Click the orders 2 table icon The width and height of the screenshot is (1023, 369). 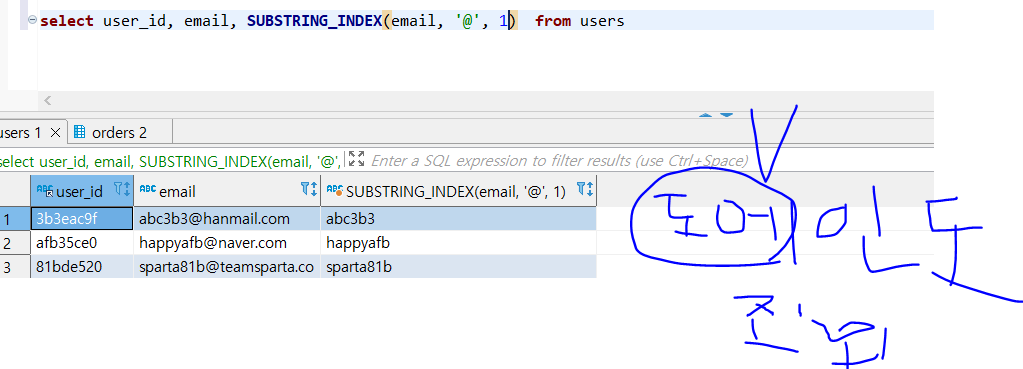point(80,132)
